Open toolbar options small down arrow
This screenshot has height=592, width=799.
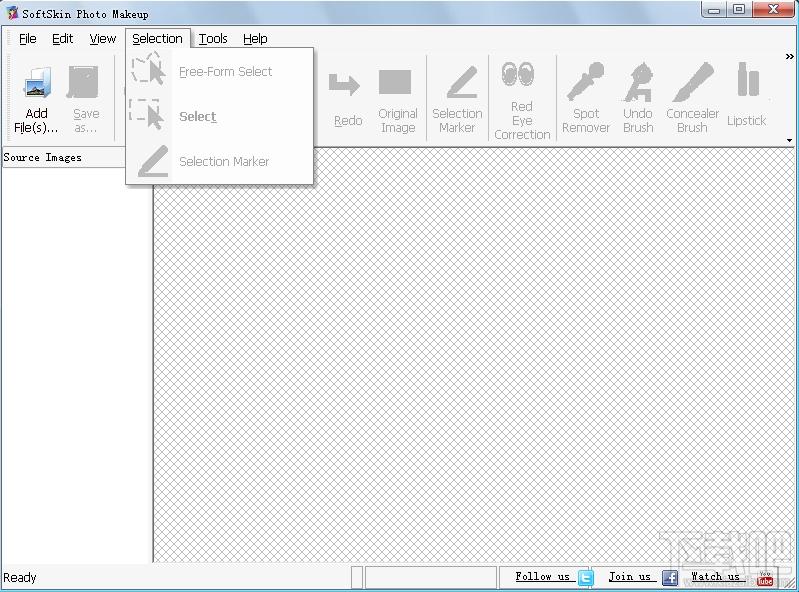789,141
